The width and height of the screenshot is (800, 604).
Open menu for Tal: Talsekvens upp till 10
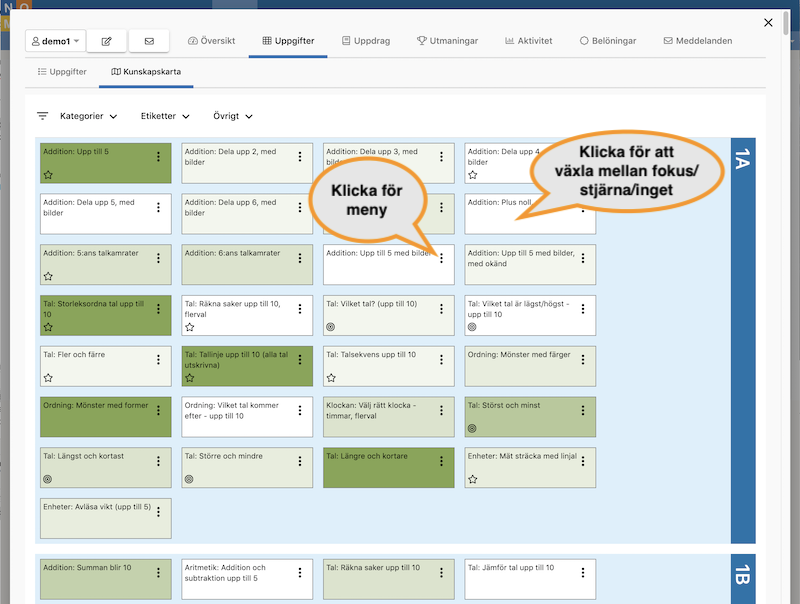pyautogui.click(x=441, y=360)
